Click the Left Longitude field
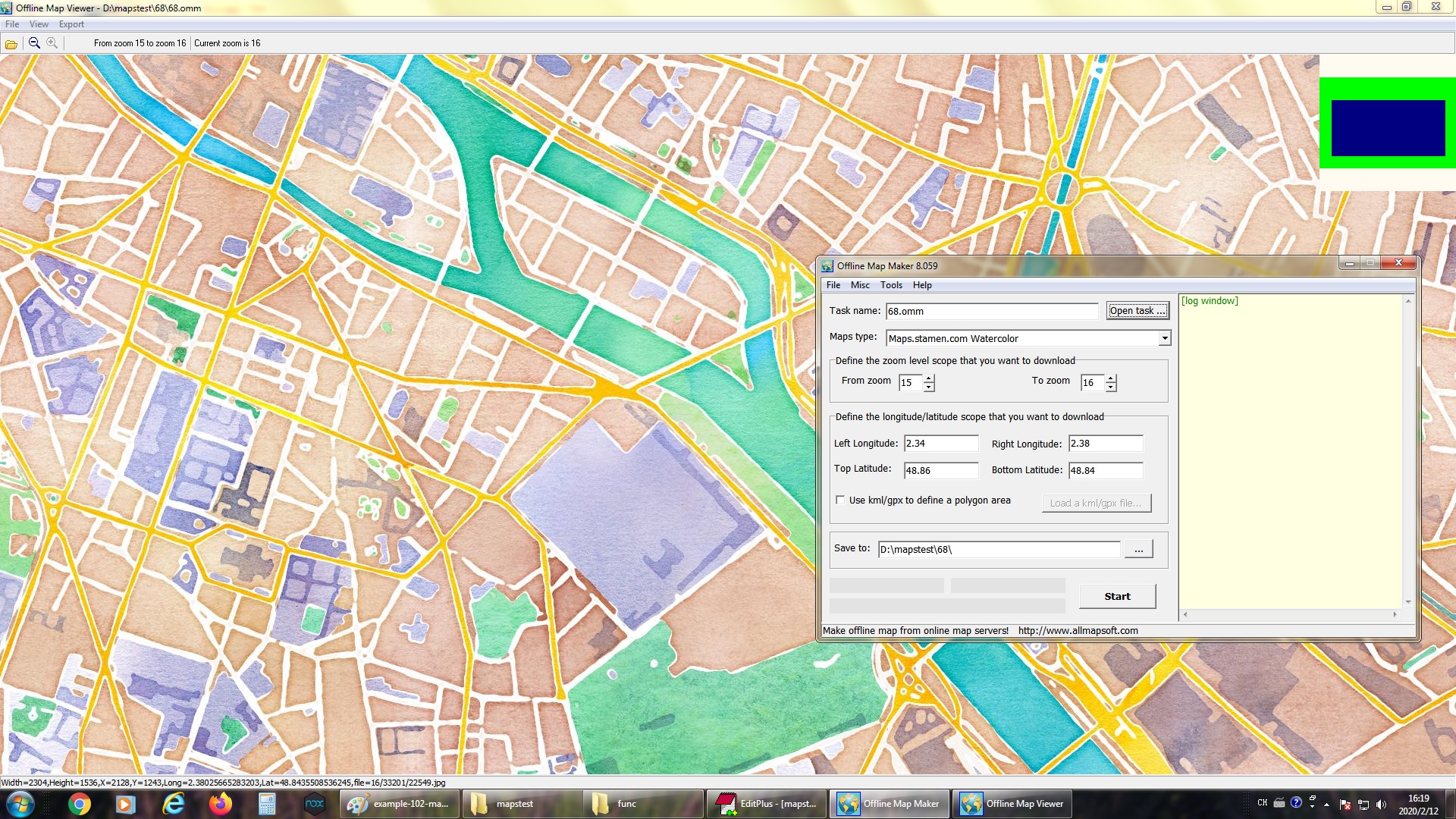This screenshot has width=1456, height=819. coord(941,444)
